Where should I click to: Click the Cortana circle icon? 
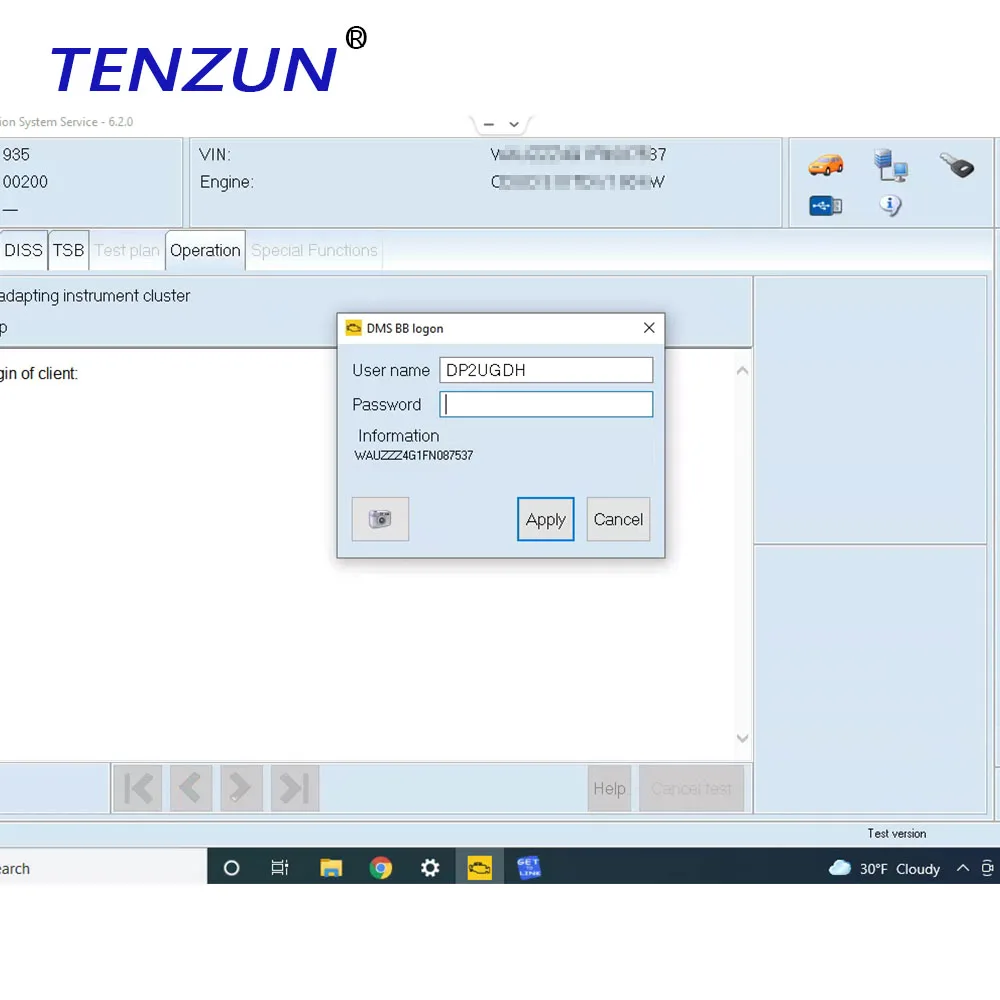232,868
